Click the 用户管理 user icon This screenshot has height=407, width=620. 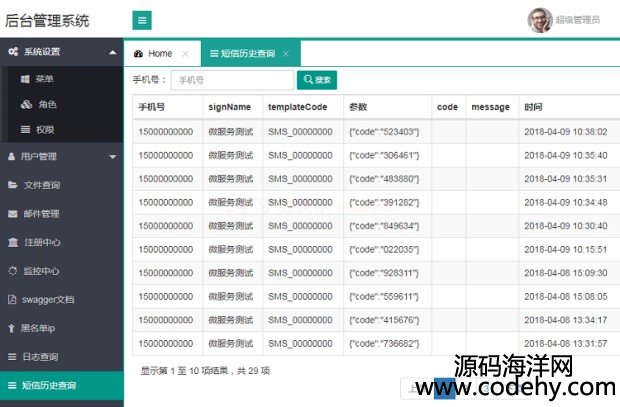(x=12, y=157)
